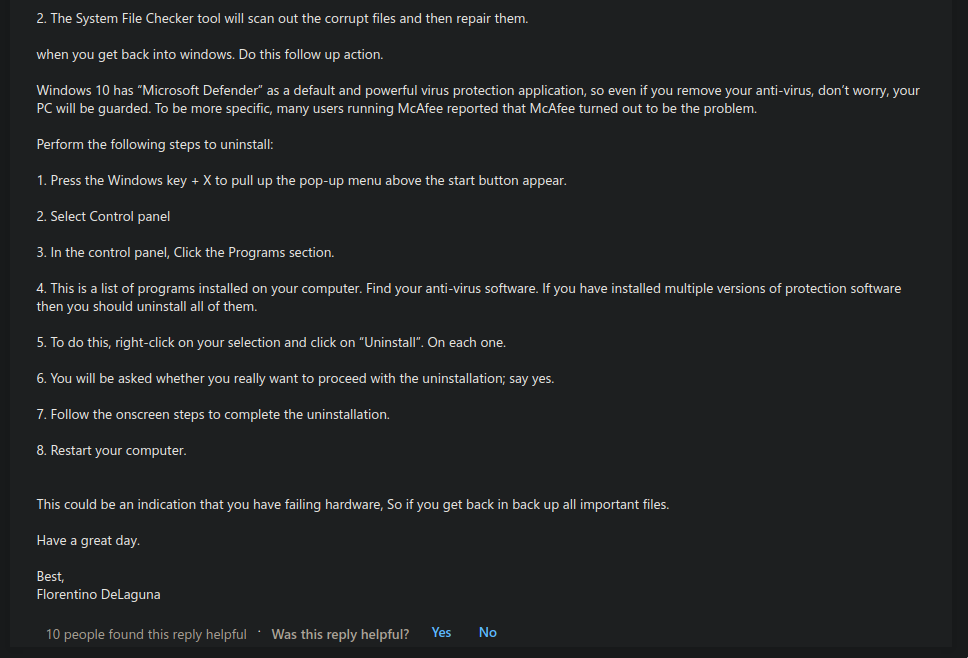
Task: Click the Microsoft Defender paragraph
Action: pyautogui.click(x=478, y=99)
